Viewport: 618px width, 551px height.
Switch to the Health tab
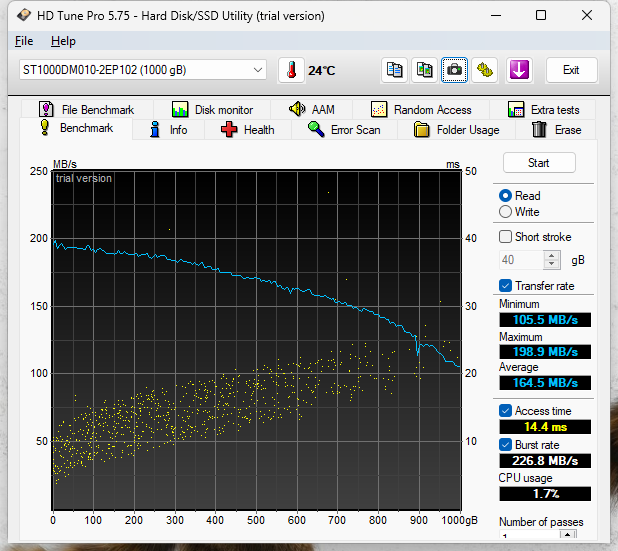[248, 130]
